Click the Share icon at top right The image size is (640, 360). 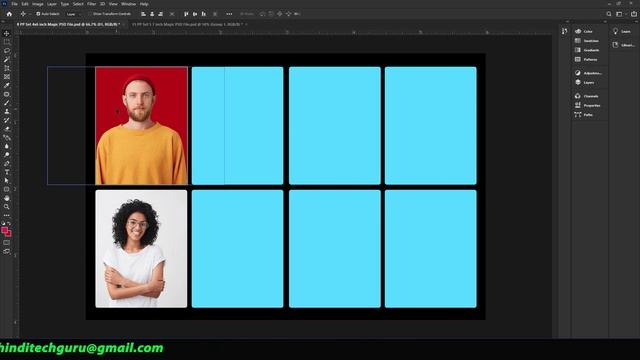tap(633, 14)
